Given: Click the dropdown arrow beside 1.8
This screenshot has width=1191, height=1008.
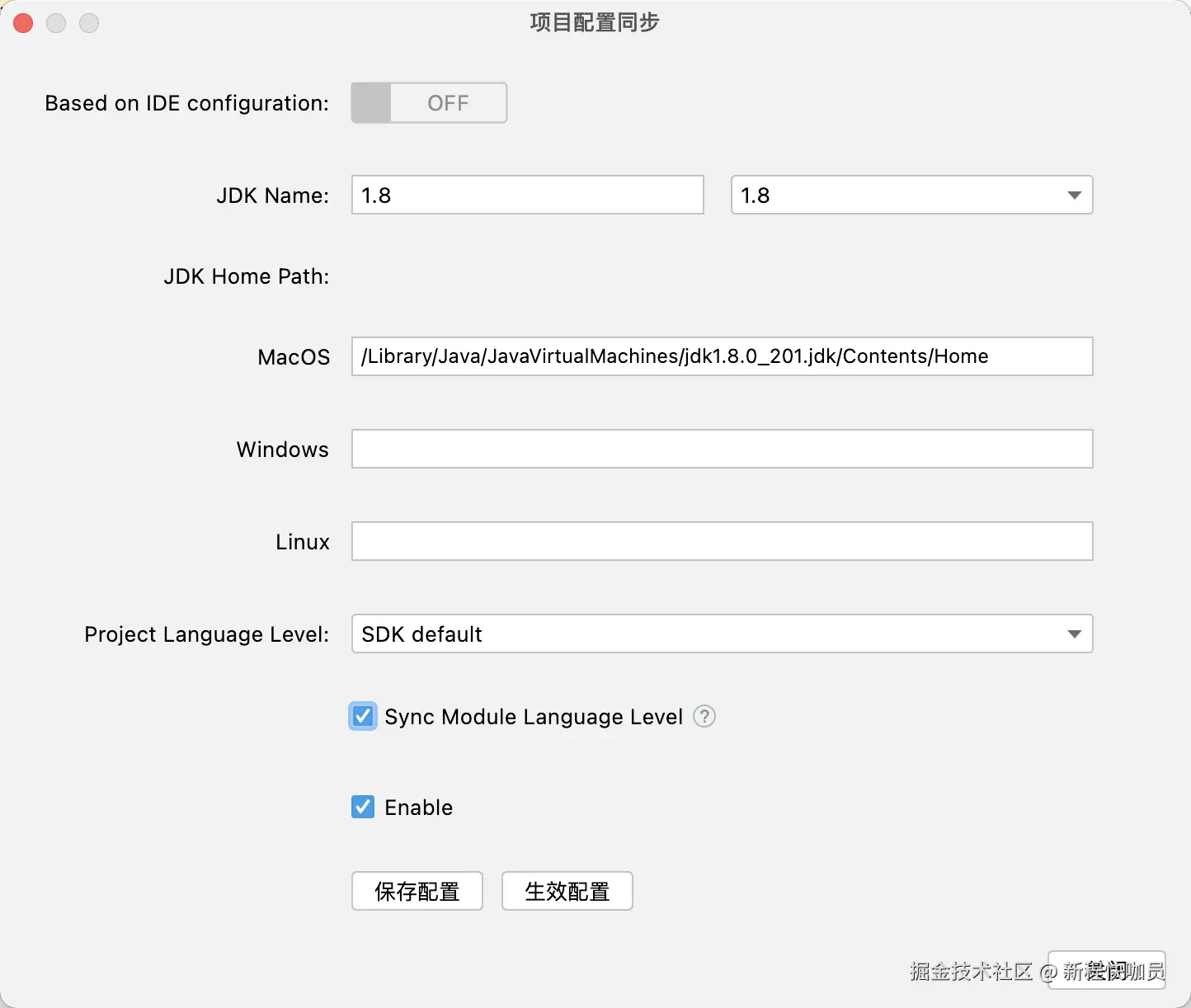Looking at the screenshot, I should click(x=1073, y=195).
